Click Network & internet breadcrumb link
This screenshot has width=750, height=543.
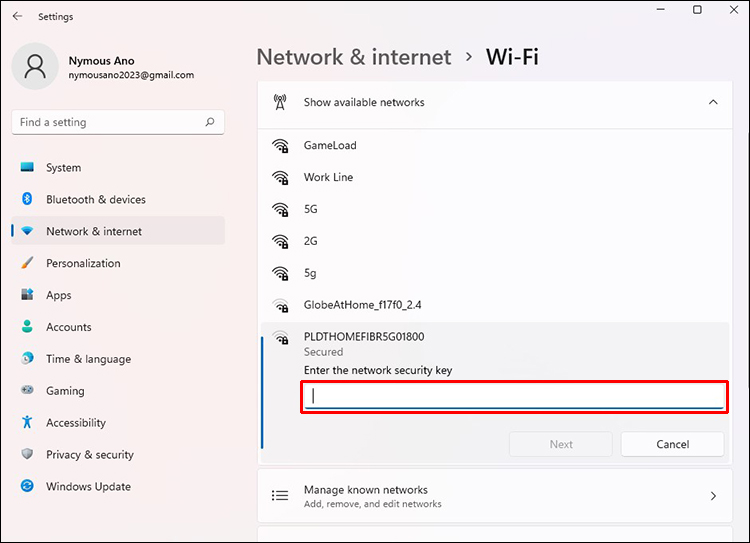click(354, 57)
